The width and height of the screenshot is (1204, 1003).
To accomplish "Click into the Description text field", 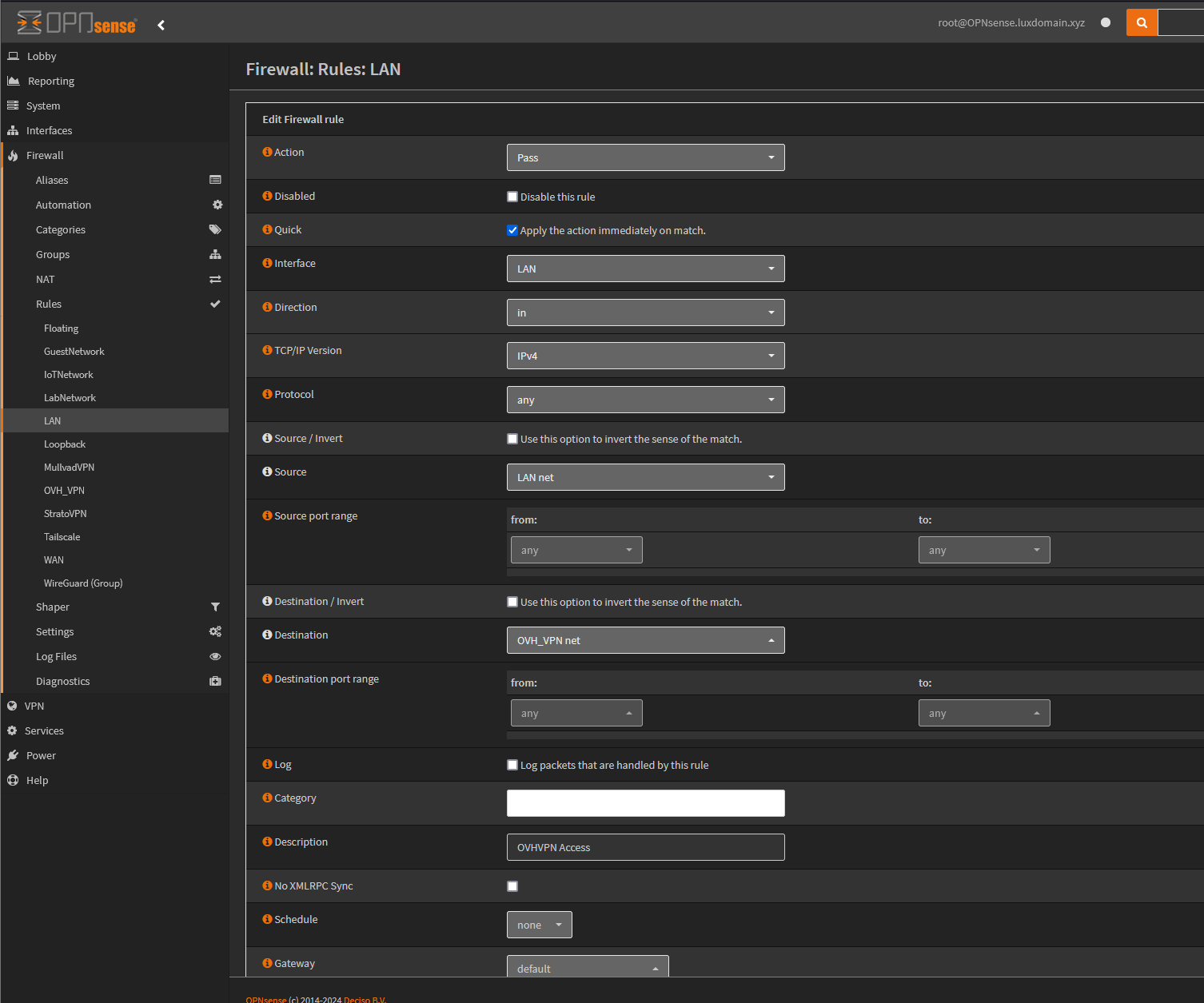I will [645, 847].
